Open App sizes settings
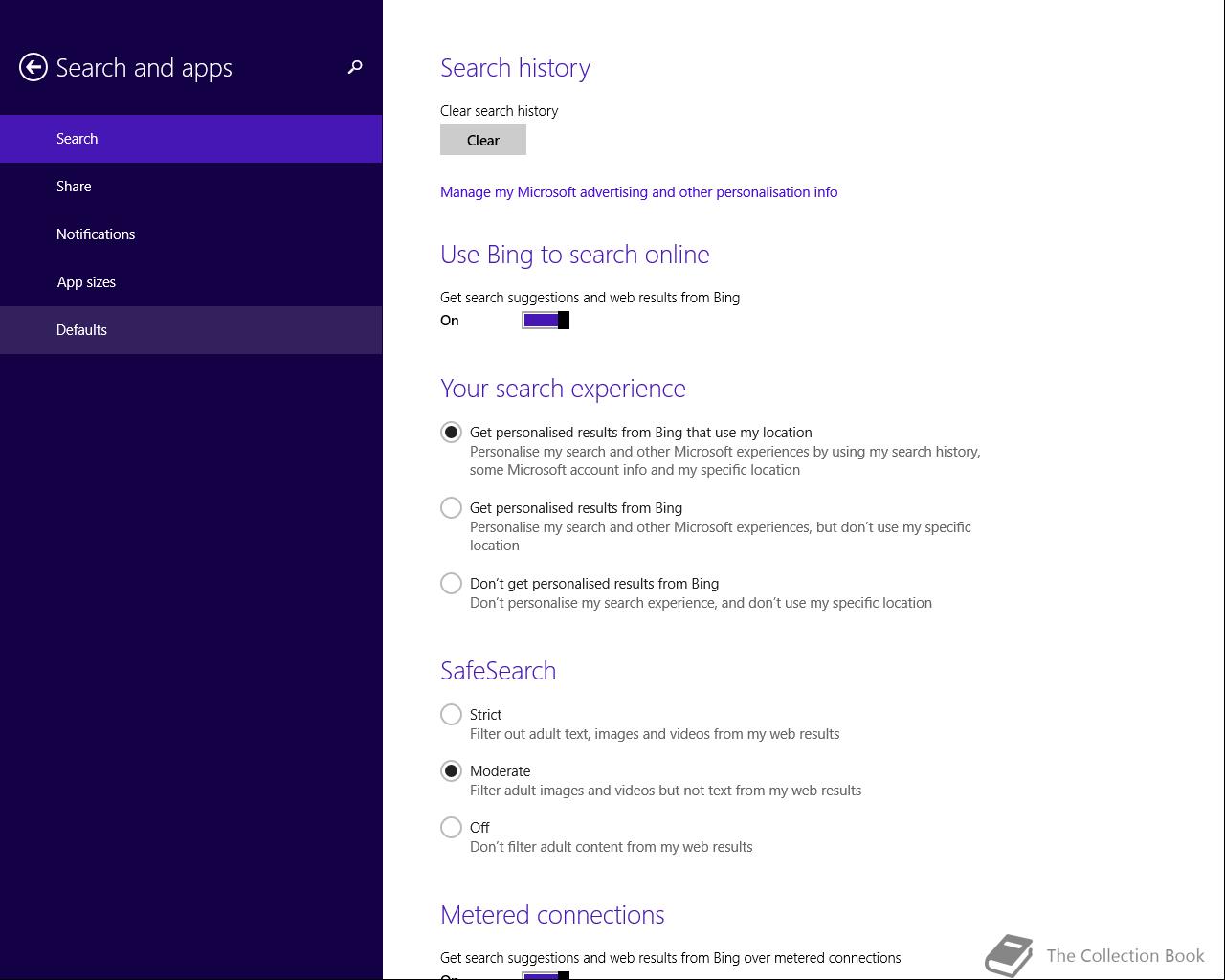1225x980 pixels. coord(190,282)
